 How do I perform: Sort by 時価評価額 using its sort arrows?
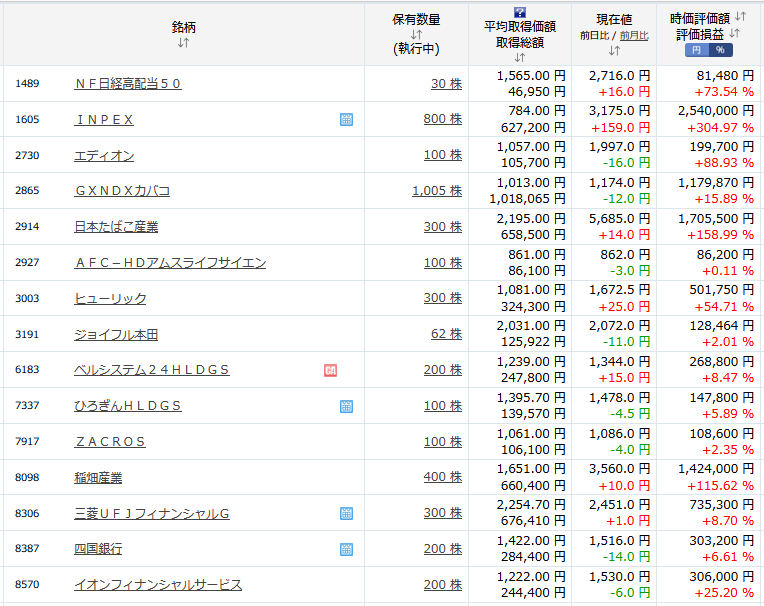tap(741, 17)
